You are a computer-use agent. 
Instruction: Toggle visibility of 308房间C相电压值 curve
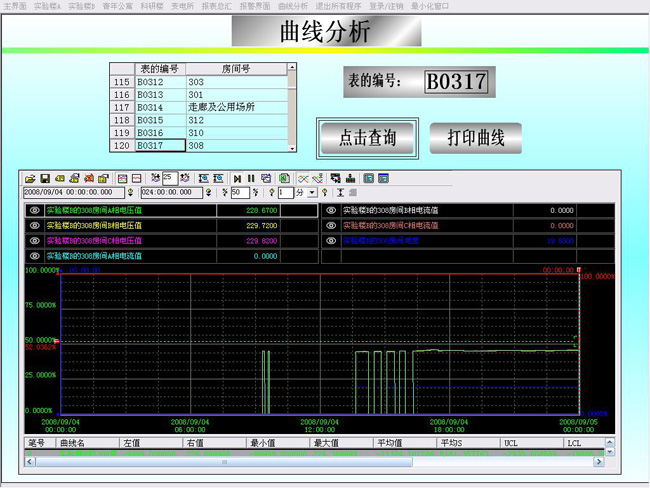[35, 240]
